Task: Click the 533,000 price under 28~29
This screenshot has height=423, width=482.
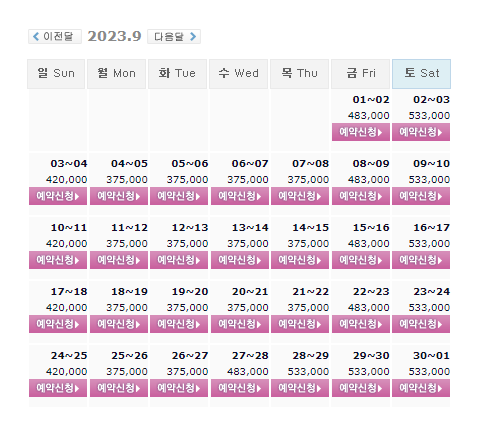Action: [x=308, y=372]
